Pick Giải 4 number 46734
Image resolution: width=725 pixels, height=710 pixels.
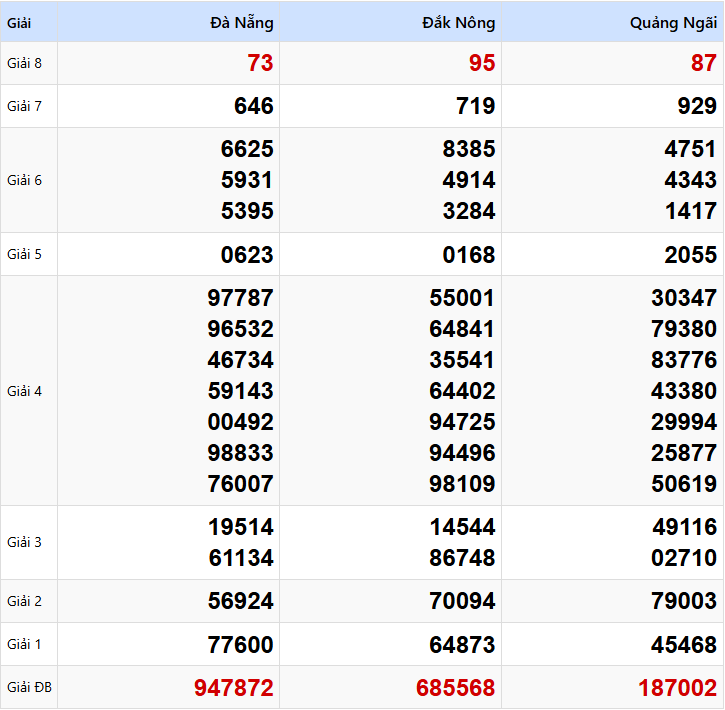click(240, 360)
